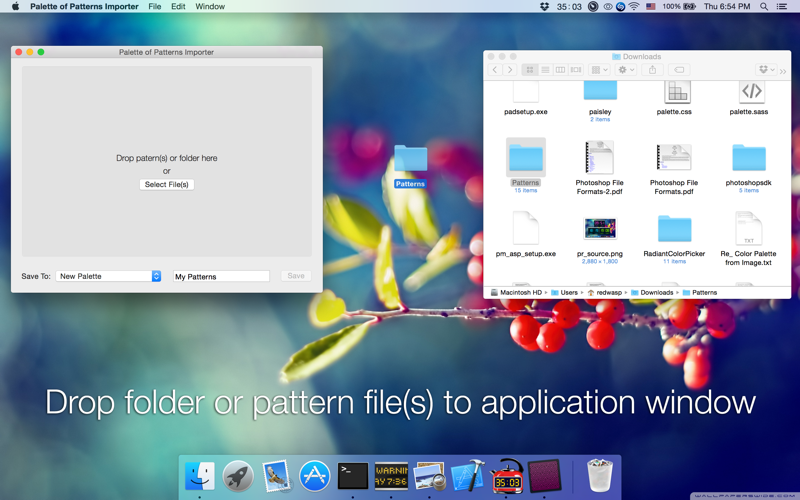This screenshot has height=500, width=800.
Task: Open Finder arrange-by dropdown
Action: pyautogui.click(x=599, y=70)
